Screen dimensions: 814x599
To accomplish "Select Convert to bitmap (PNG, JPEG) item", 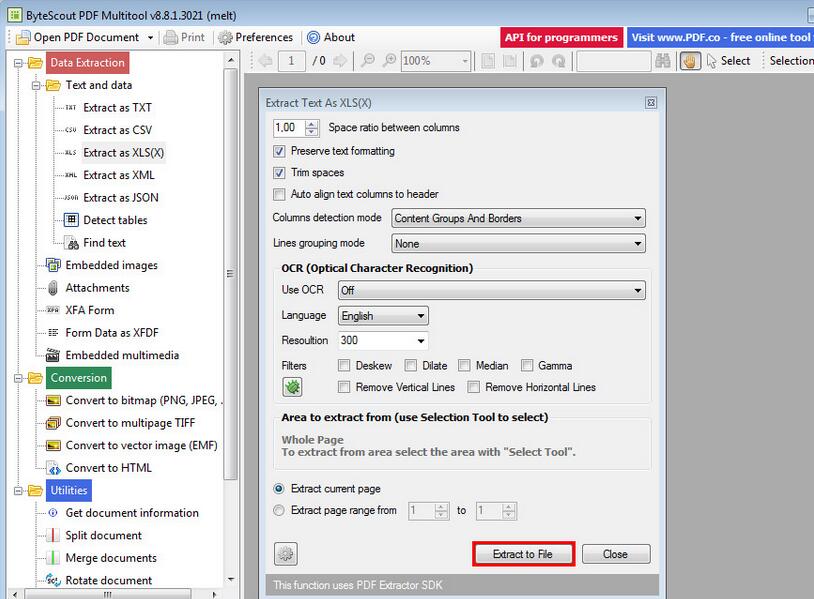I will point(144,400).
